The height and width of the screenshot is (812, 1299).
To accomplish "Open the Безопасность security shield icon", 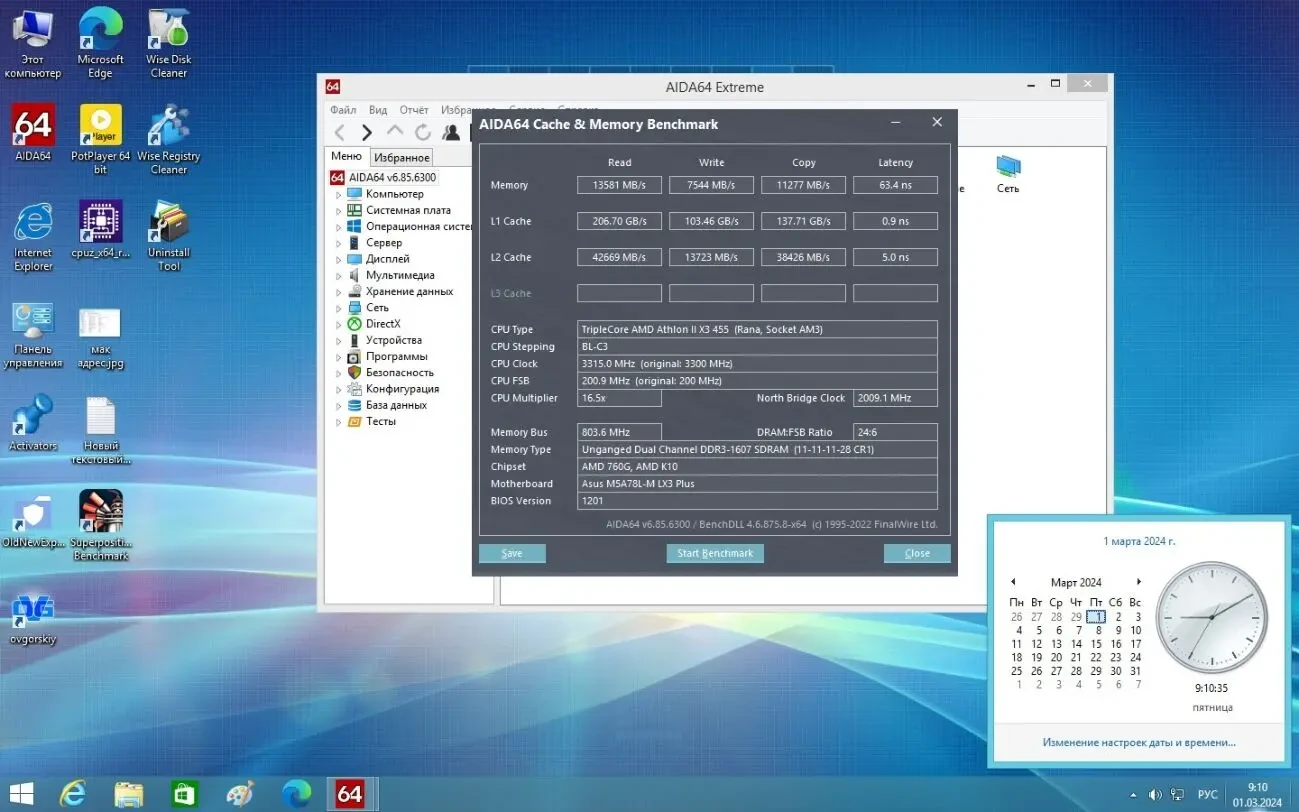I will 352,372.
